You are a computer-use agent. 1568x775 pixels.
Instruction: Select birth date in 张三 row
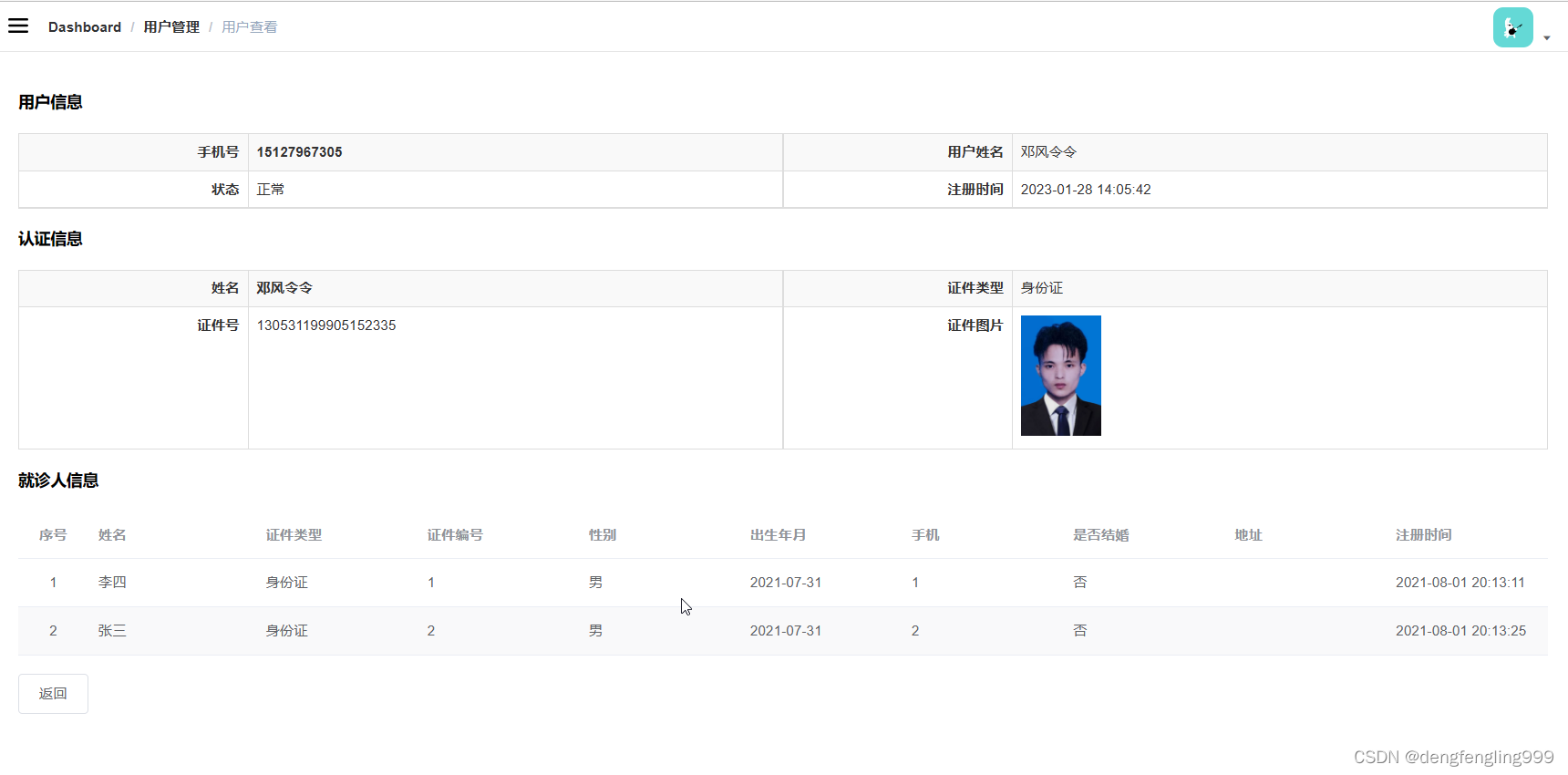786,631
